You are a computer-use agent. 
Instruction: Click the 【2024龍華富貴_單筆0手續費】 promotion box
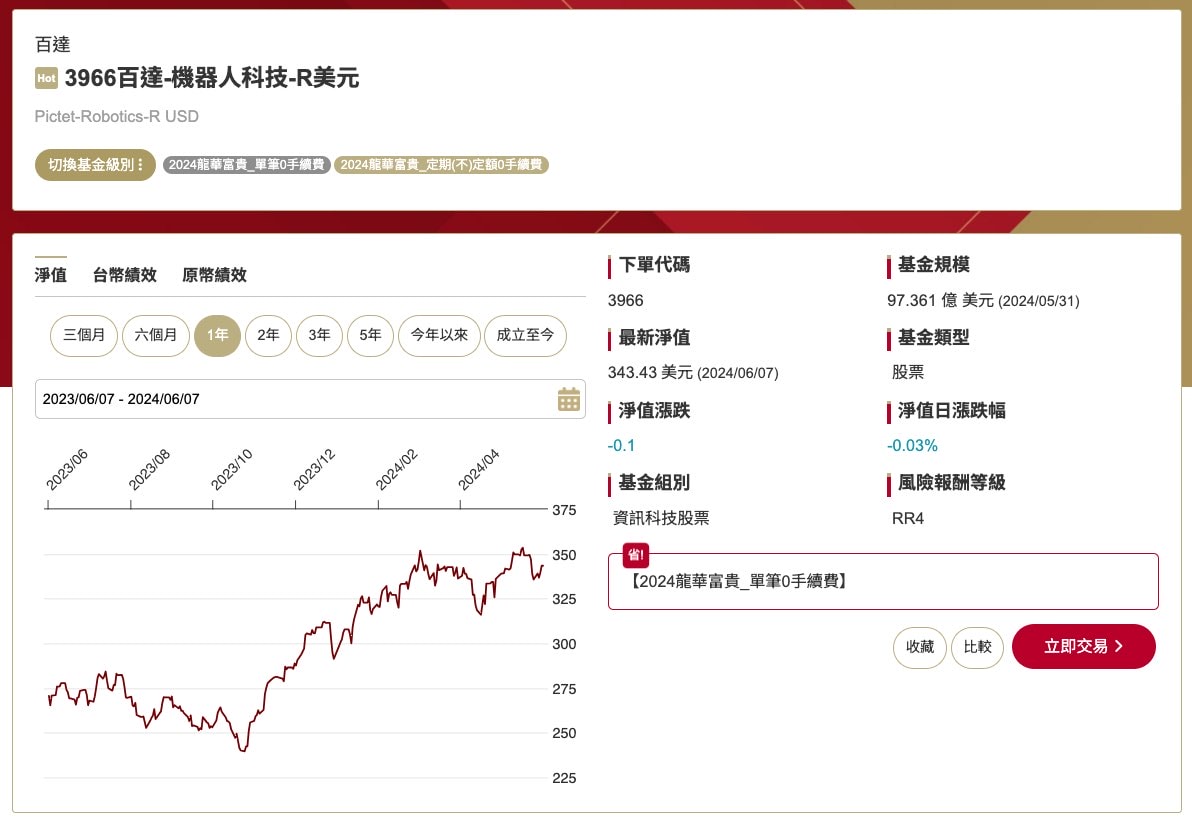[x=883, y=581]
